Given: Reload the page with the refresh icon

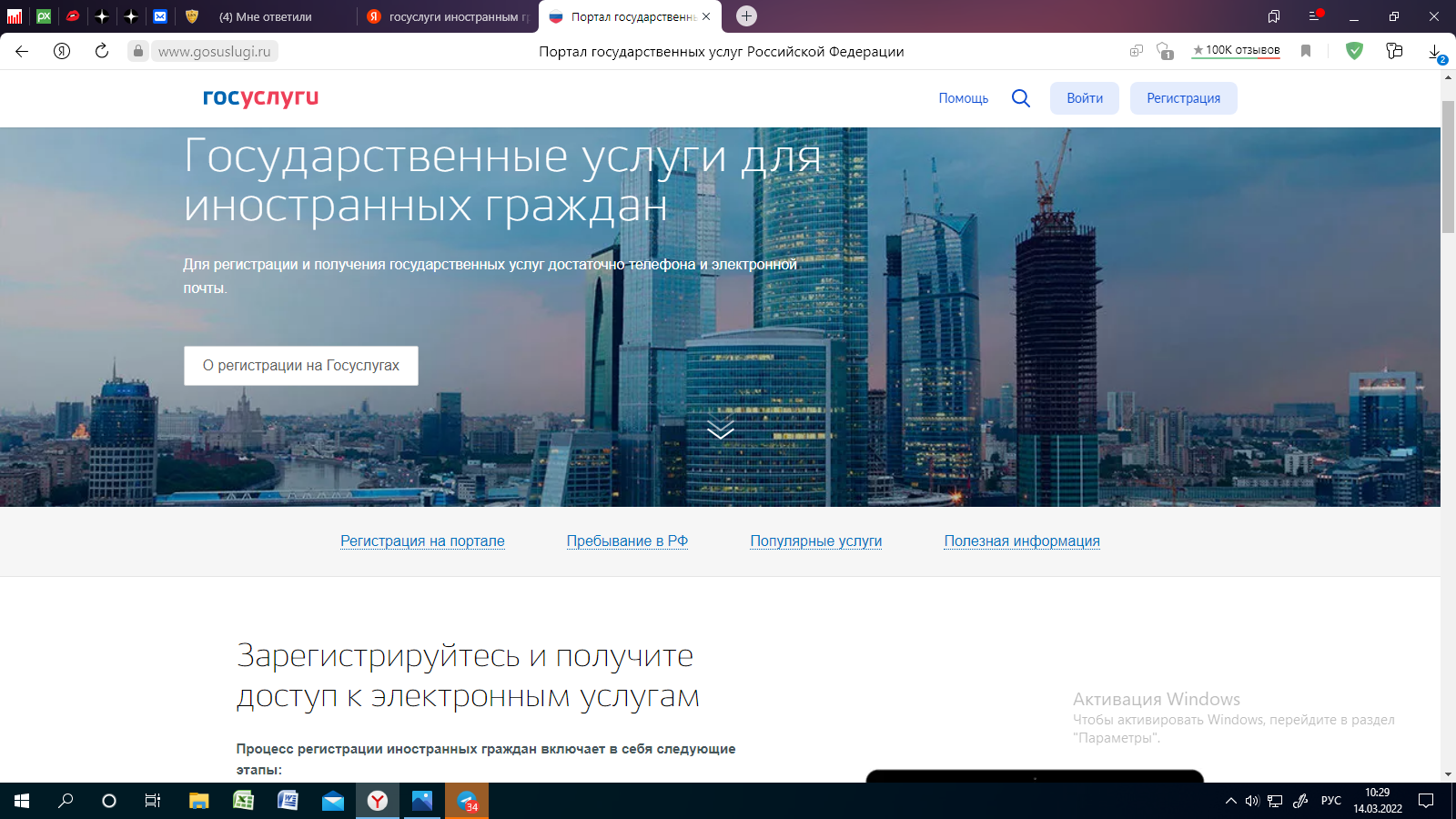Looking at the screenshot, I should tap(102, 51).
